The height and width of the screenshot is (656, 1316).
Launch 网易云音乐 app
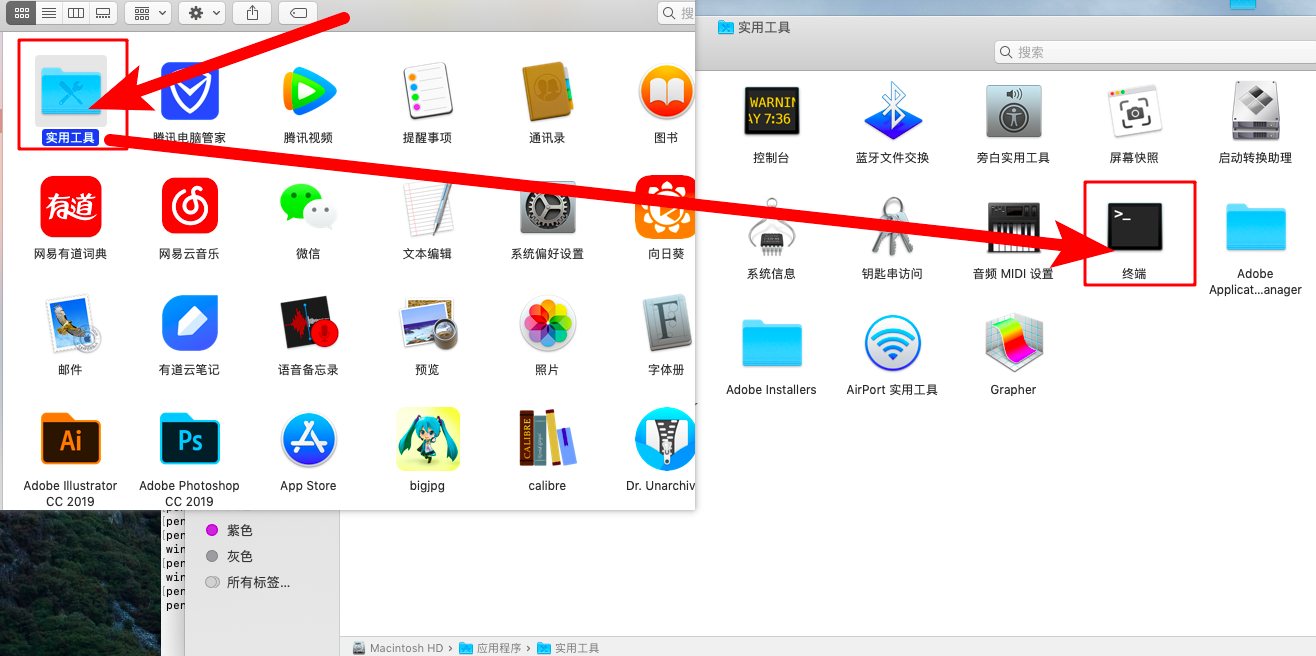[190, 207]
